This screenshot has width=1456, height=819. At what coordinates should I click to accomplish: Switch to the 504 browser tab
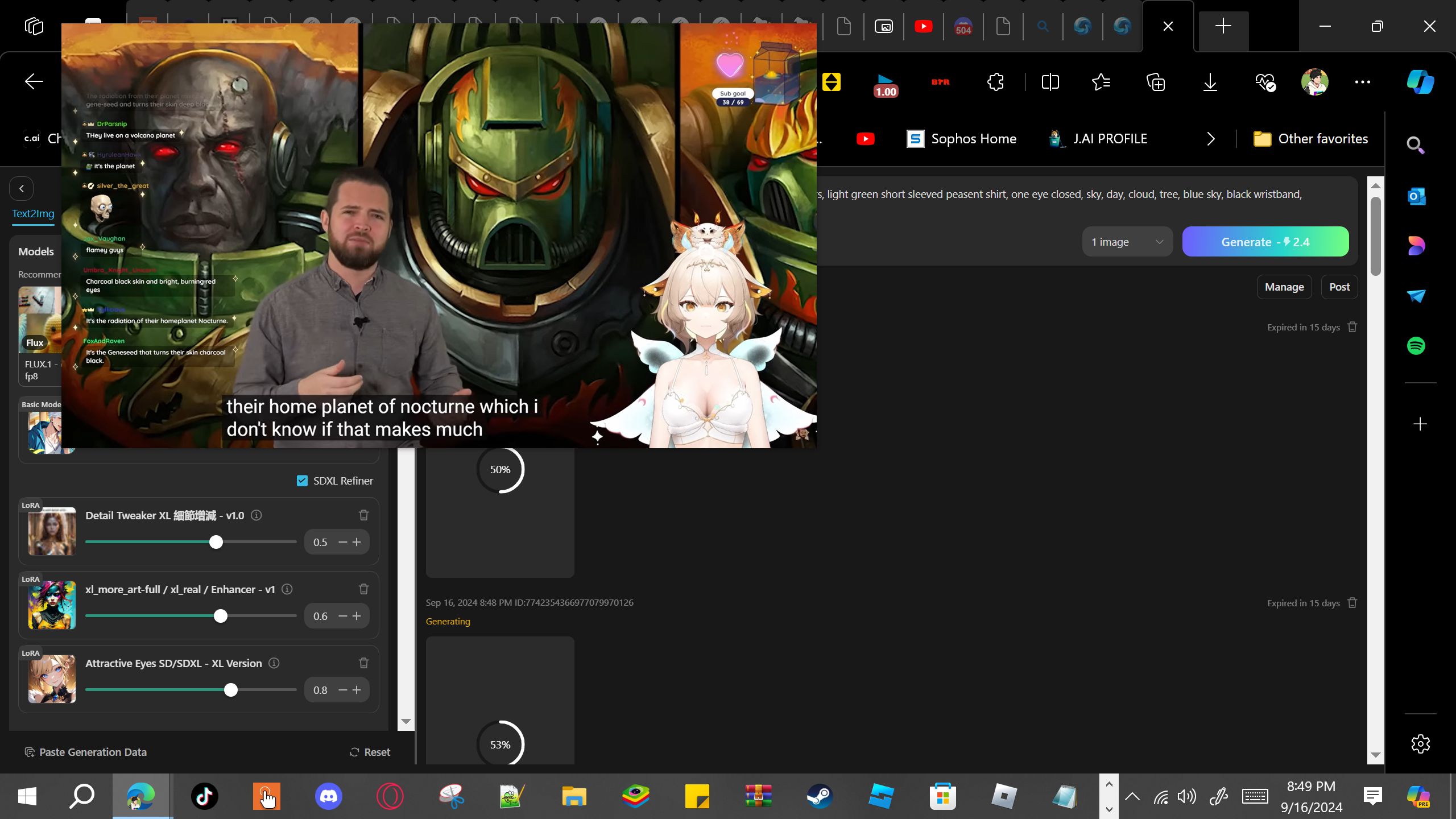(x=963, y=26)
